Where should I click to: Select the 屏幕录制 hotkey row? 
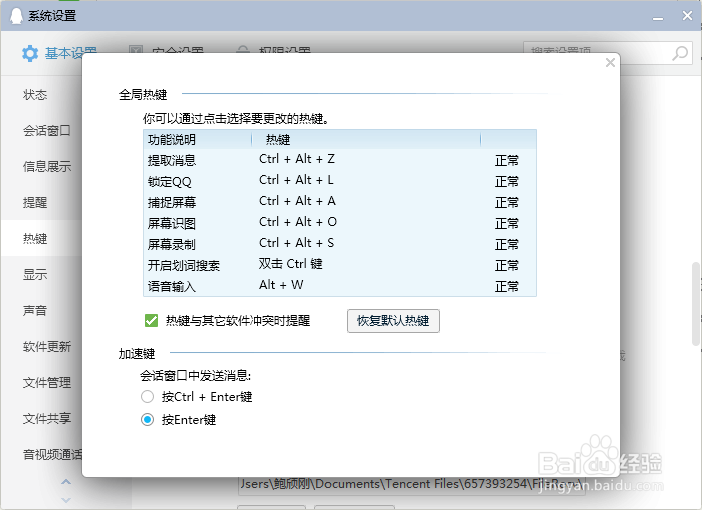click(x=340, y=244)
